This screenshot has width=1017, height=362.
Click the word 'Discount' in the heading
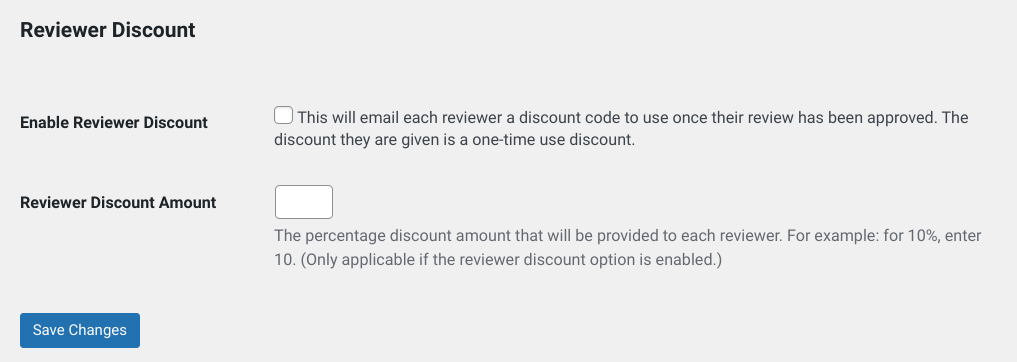click(x=154, y=30)
